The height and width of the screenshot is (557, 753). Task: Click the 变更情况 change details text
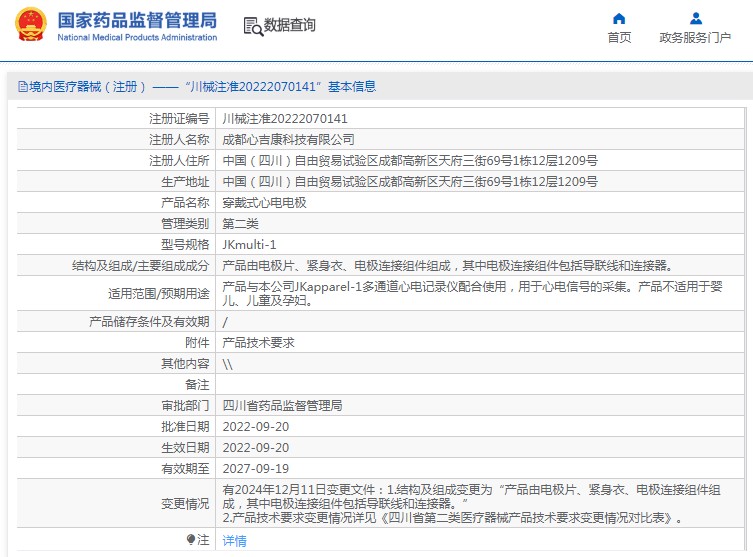click(472, 504)
